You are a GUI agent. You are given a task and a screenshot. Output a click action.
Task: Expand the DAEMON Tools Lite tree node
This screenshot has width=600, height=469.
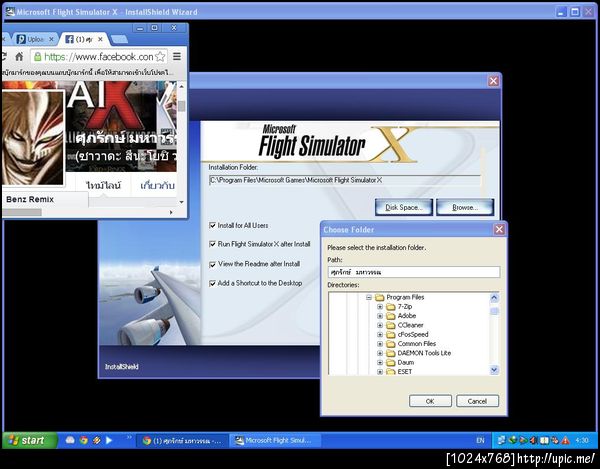(x=380, y=353)
